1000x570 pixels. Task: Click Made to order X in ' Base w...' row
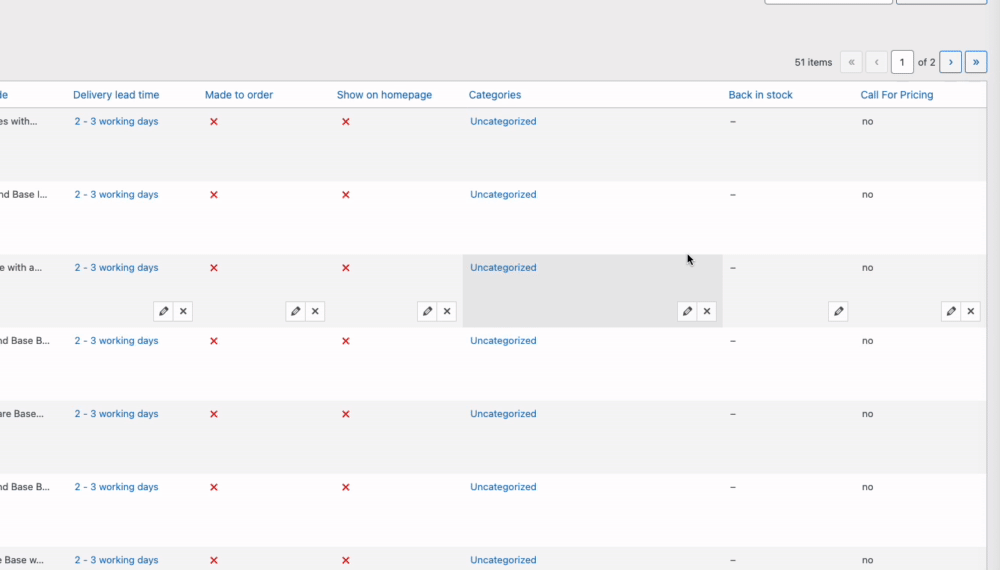pos(214,560)
